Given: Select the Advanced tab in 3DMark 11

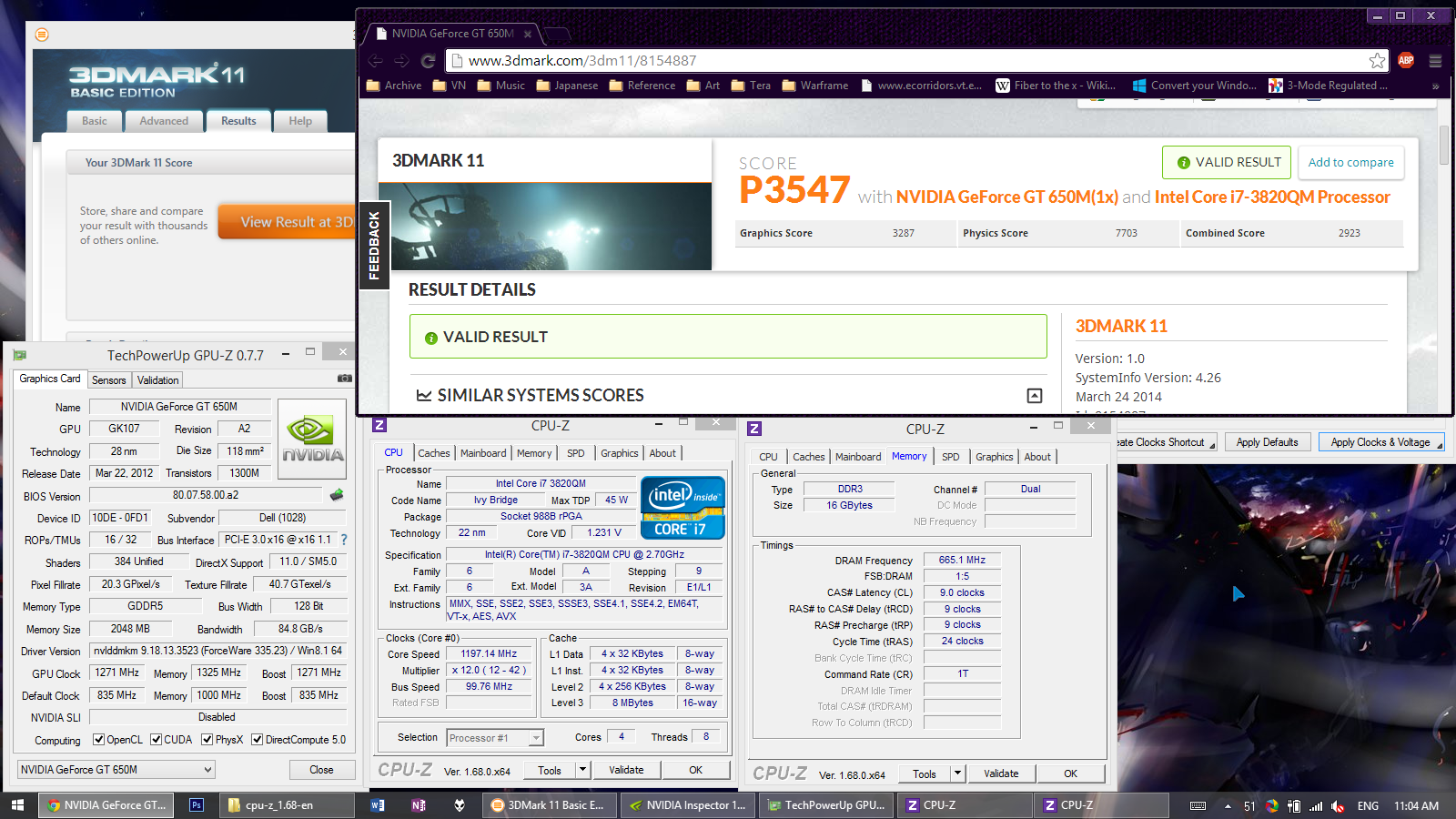Looking at the screenshot, I should coord(164,121).
